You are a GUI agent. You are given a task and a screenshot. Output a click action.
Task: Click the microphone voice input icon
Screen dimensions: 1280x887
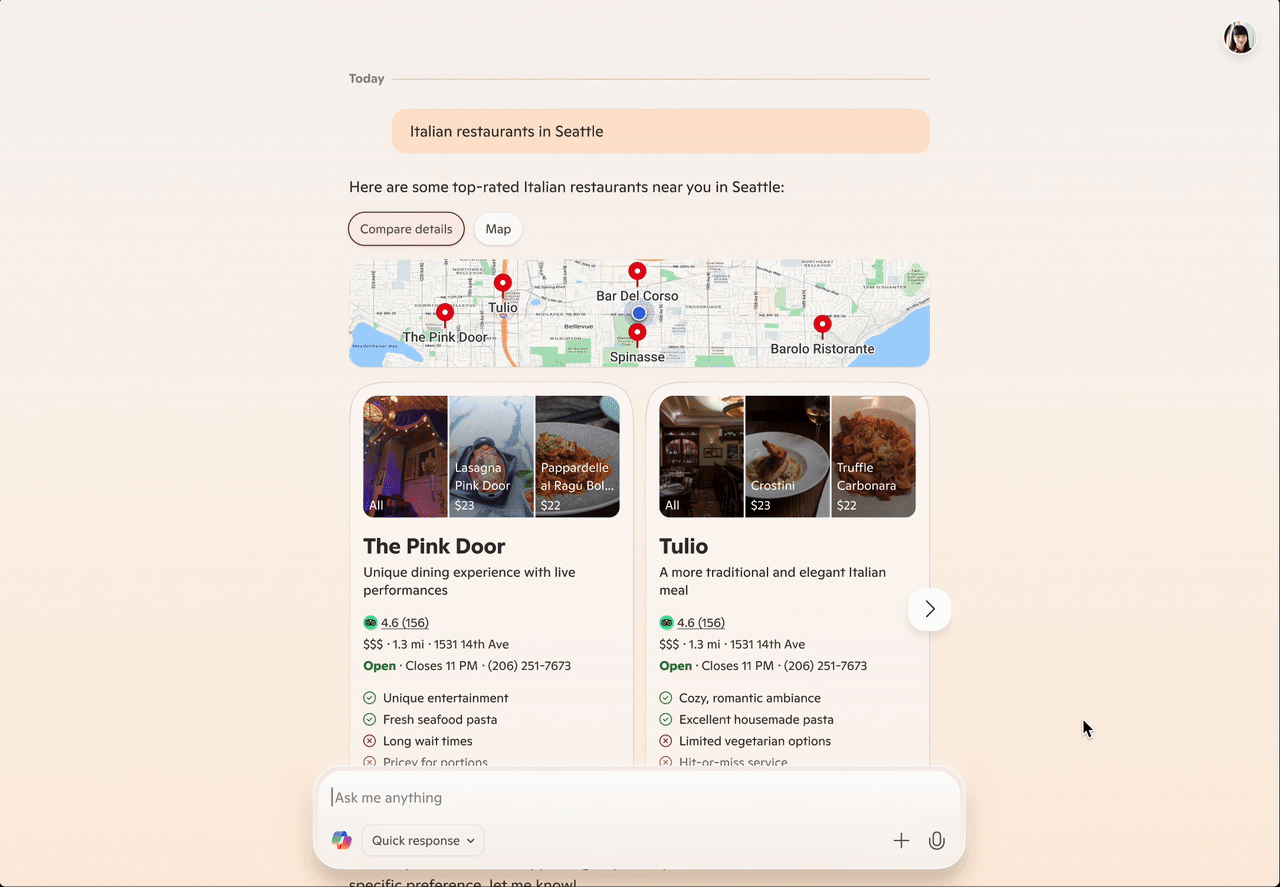(937, 841)
